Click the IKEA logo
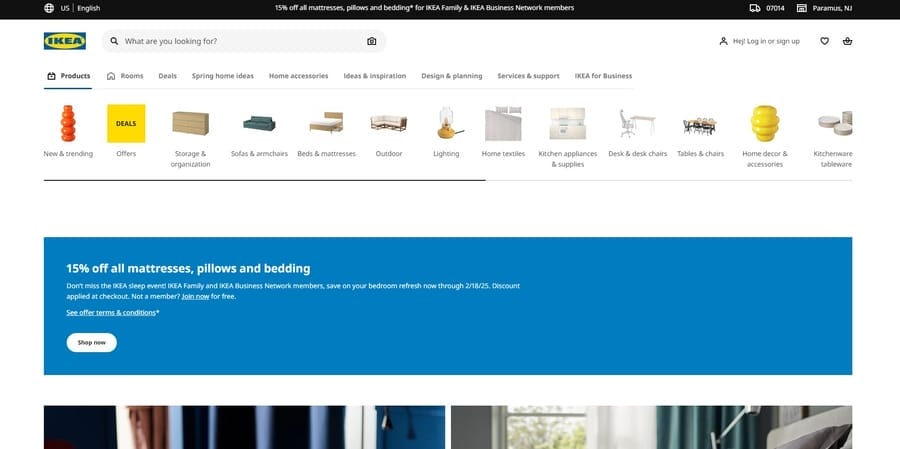Image resolution: width=900 pixels, height=449 pixels. click(65, 41)
